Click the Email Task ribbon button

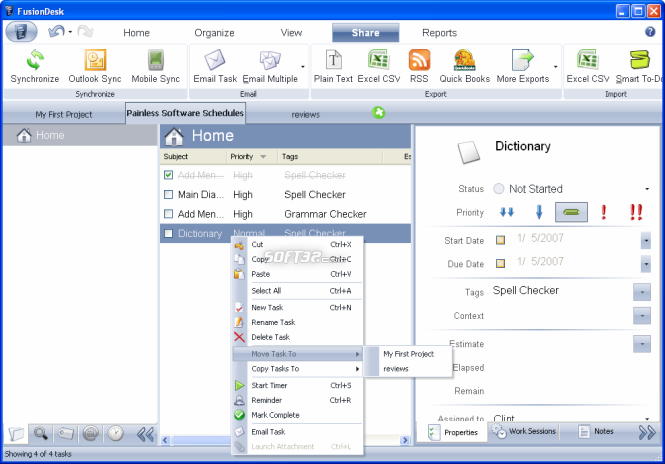coord(215,66)
